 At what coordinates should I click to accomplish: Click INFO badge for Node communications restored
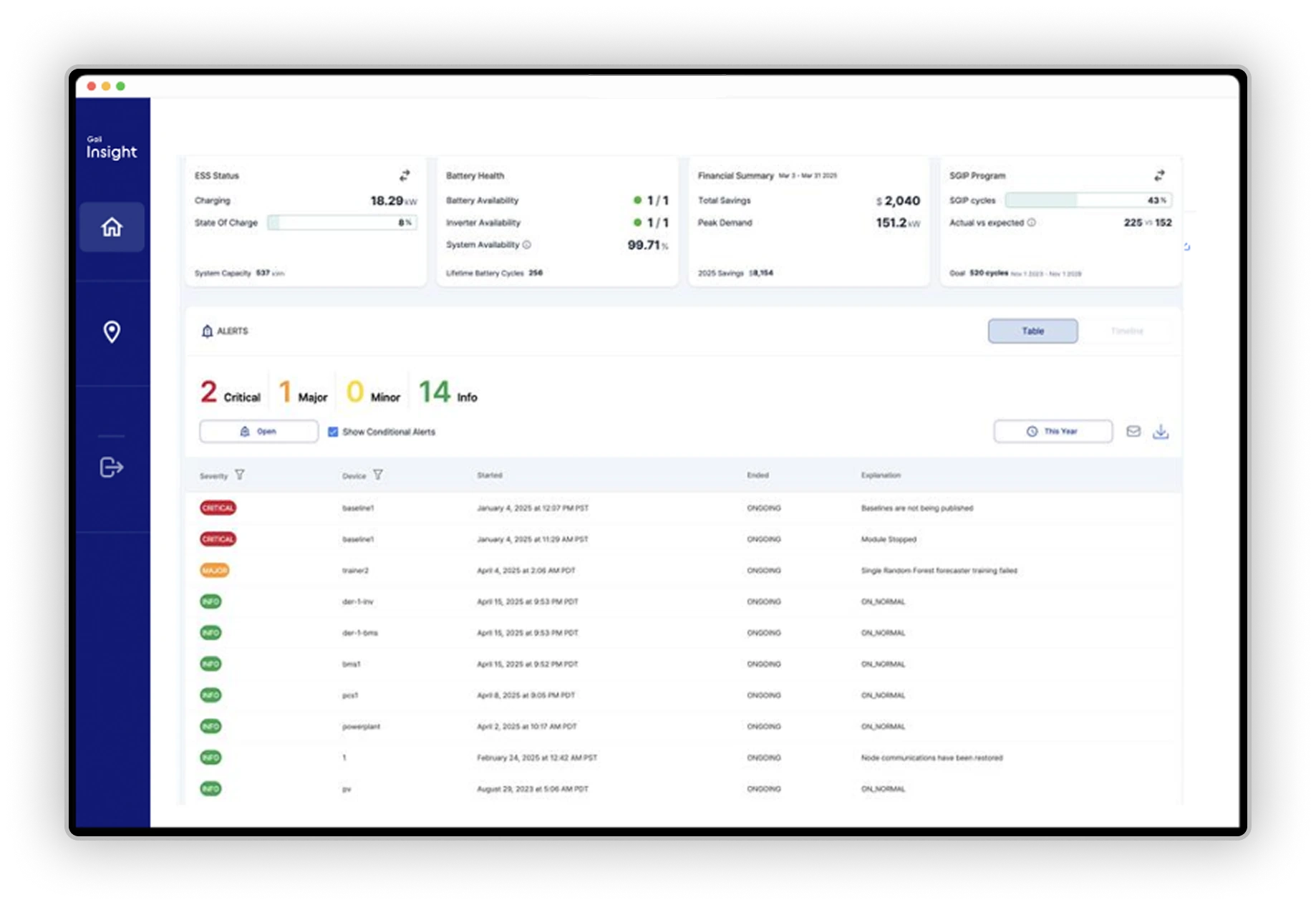[211, 758]
